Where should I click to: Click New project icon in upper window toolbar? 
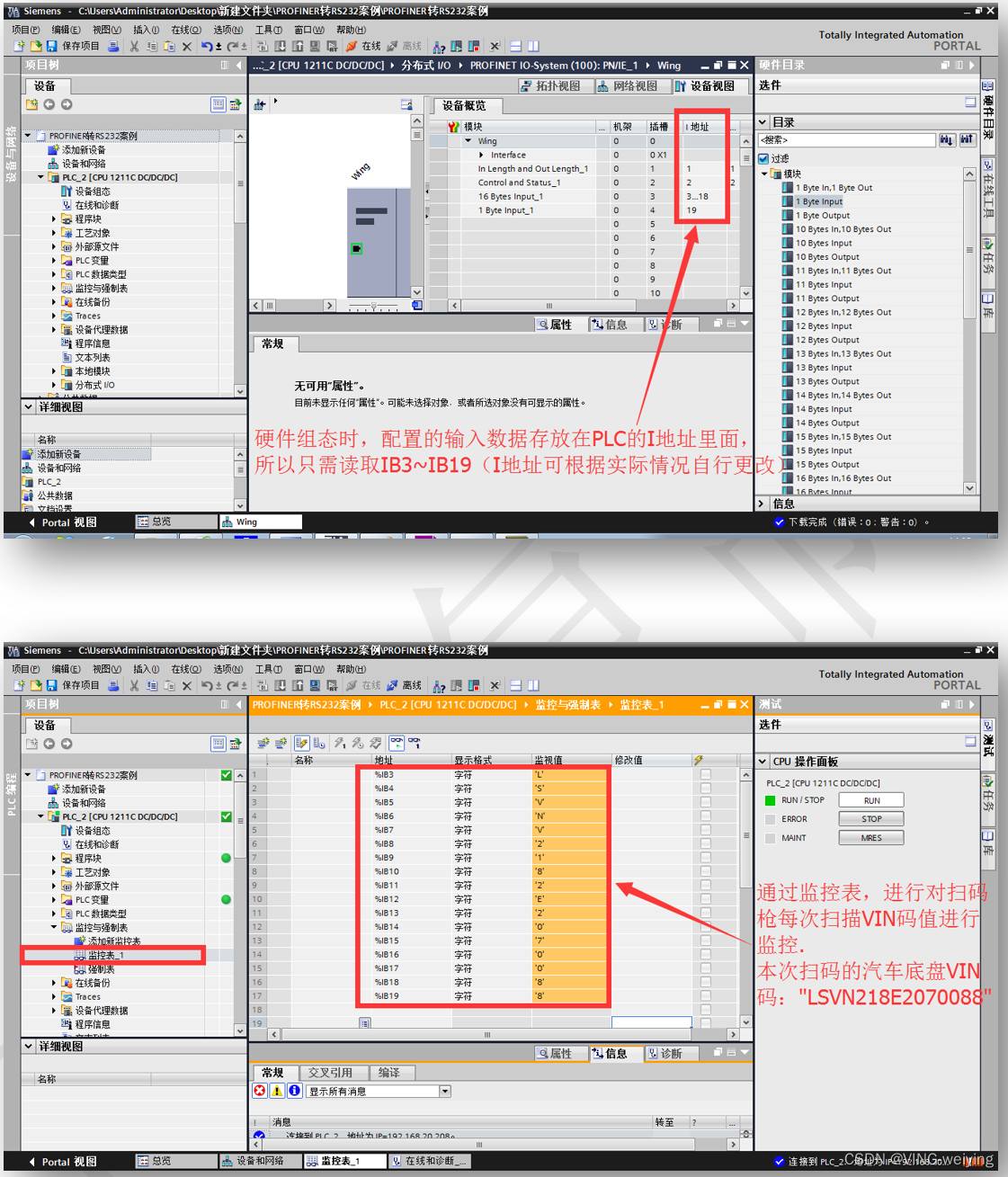19,47
